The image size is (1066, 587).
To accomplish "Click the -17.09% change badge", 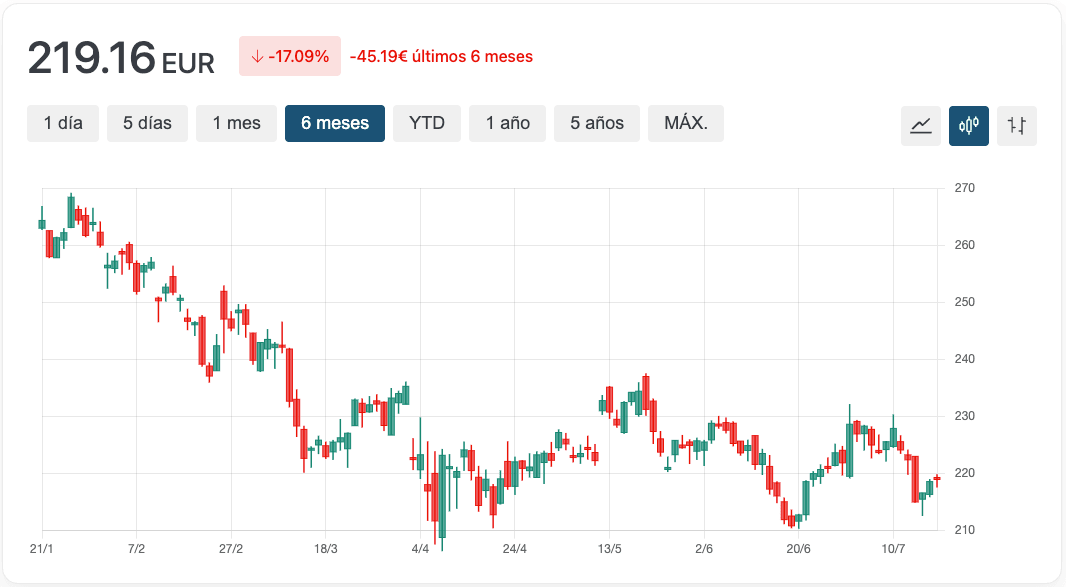I will click(290, 57).
